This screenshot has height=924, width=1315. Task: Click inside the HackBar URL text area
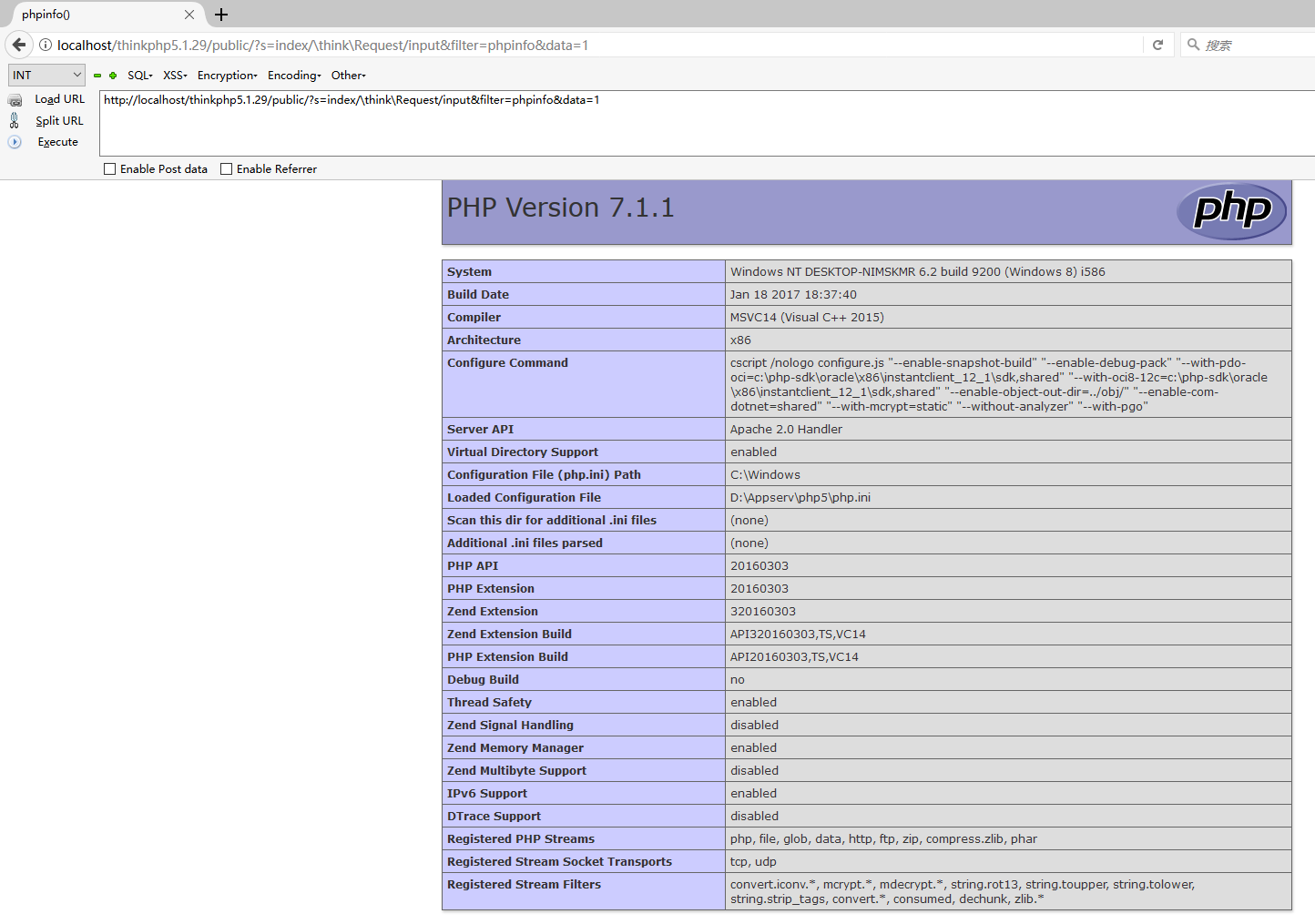tap(707, 123)
